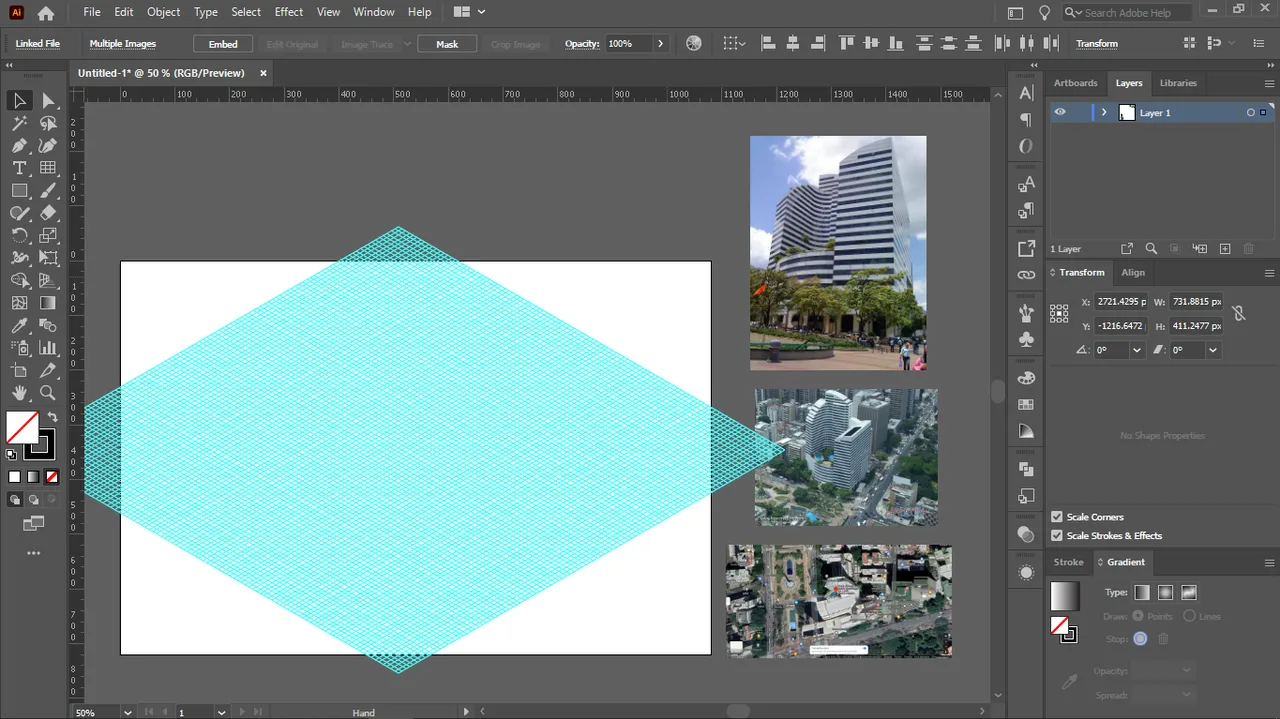Open Align To selection dropdown
Viewport: 1280px width, 719px height.
pos(736,44)
